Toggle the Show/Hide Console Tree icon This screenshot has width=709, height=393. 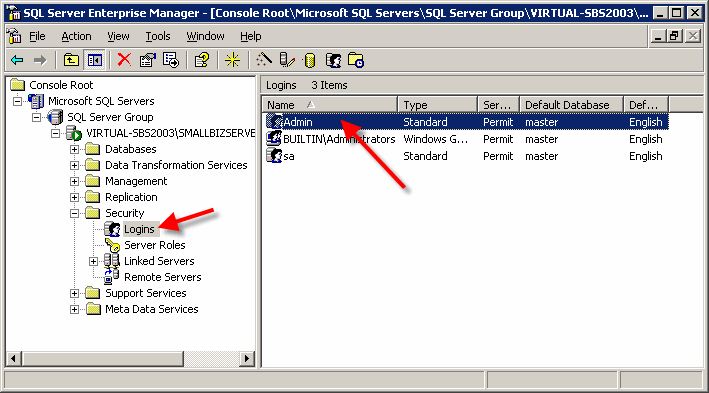coord(95,60)
